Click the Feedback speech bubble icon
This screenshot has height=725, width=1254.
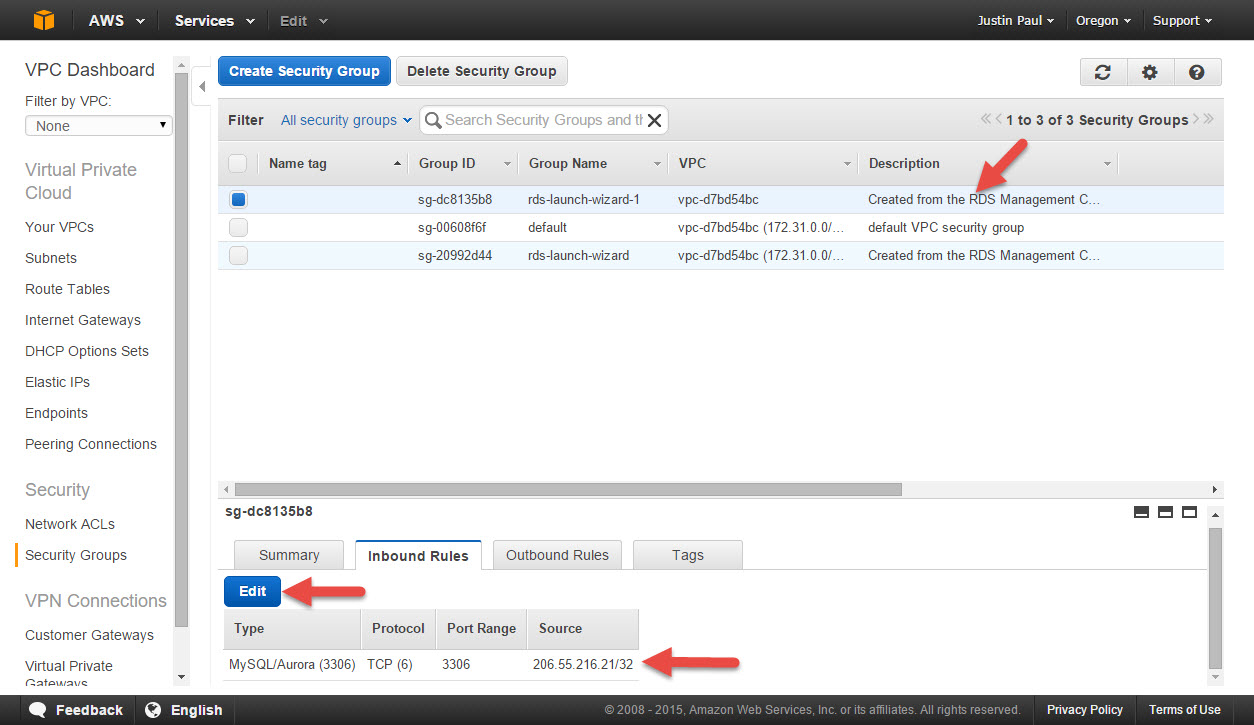coord(38,710)
